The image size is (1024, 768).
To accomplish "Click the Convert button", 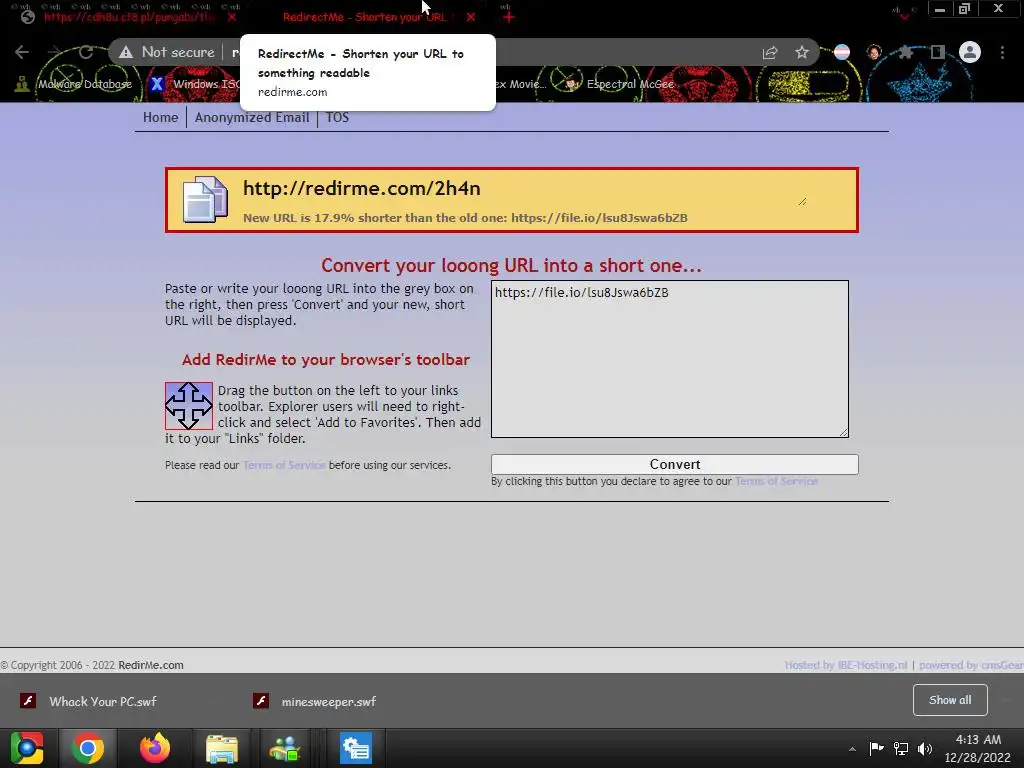I will click(x=675, y=464).
